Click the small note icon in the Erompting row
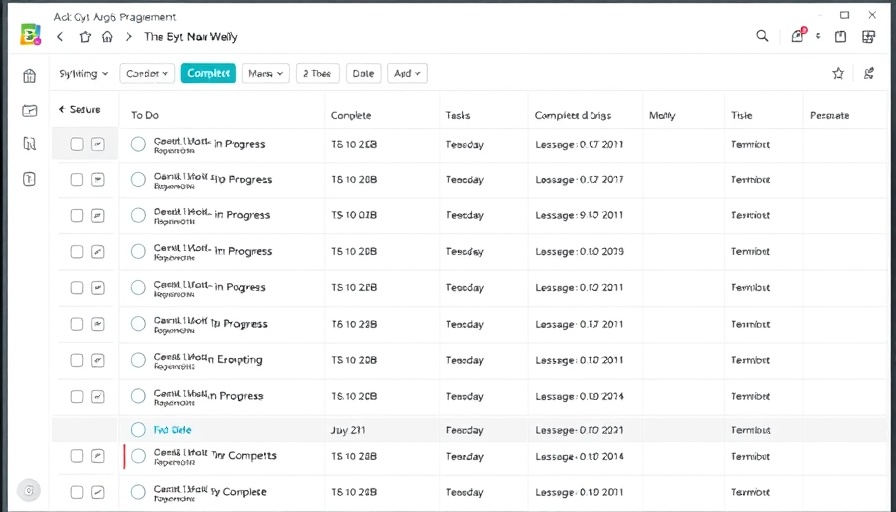 pyautogui.click(x=98, y=361)
